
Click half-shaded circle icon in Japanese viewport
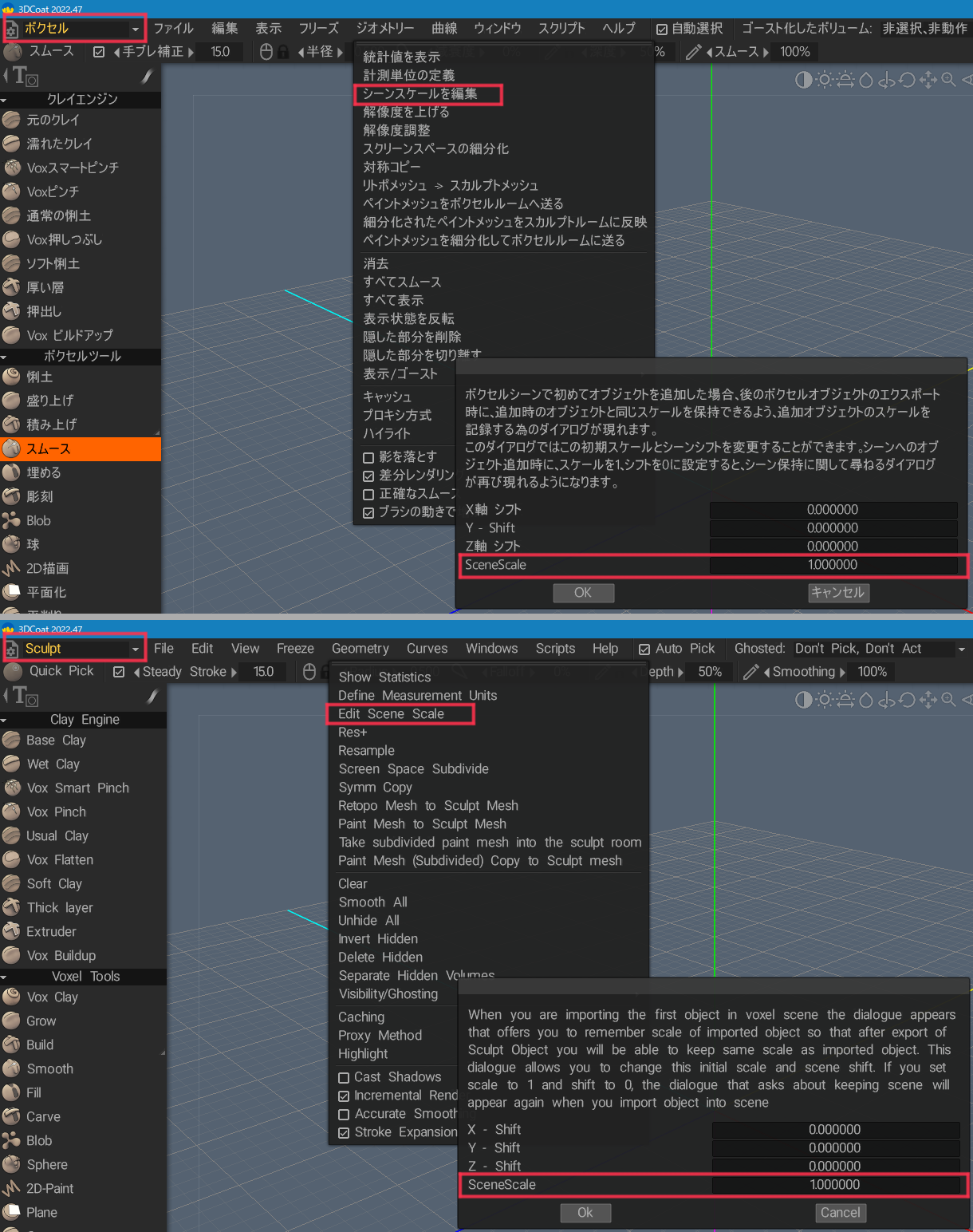point(803,80)
